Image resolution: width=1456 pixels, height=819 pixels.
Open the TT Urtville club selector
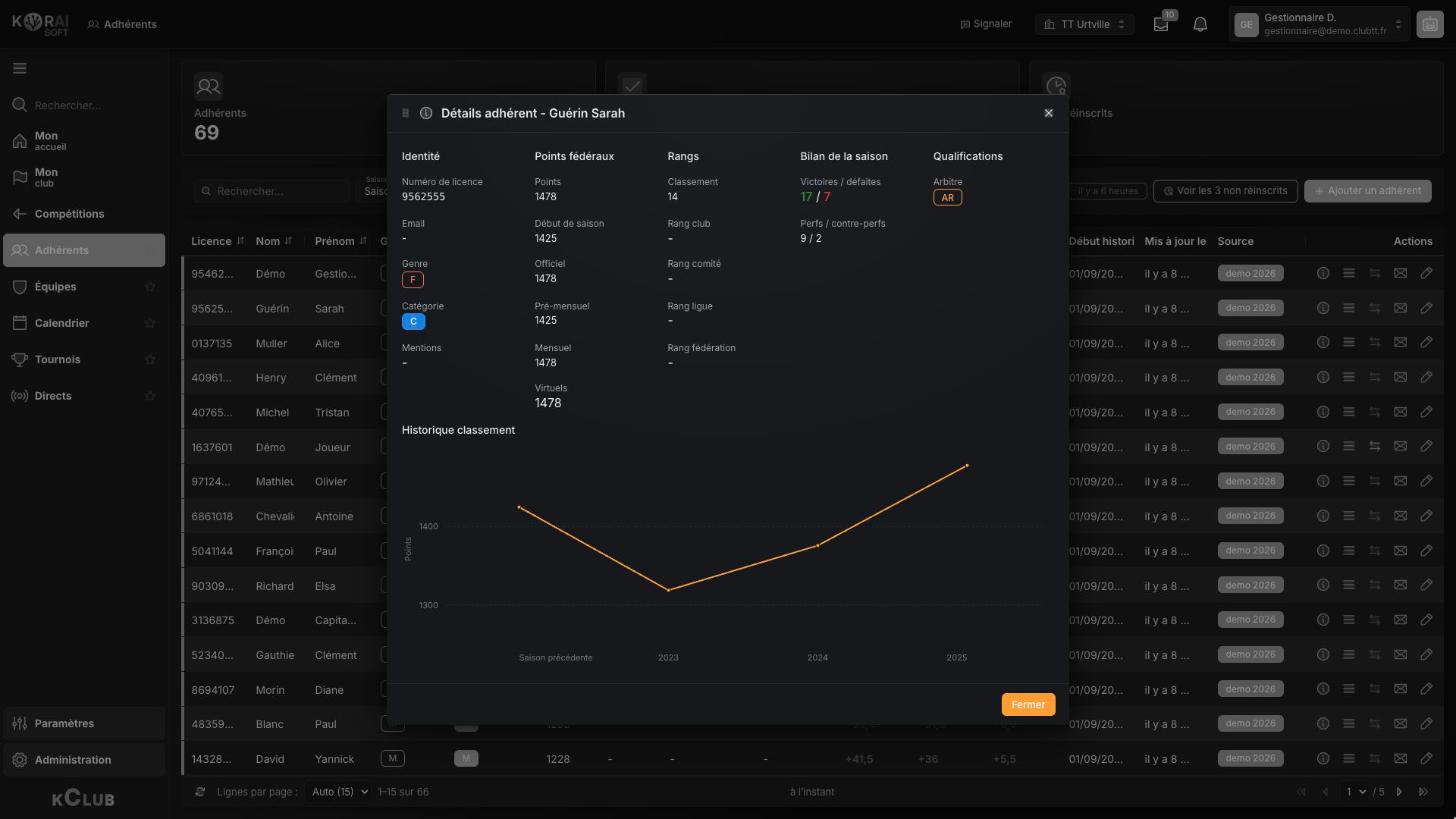coord(1085,24)
